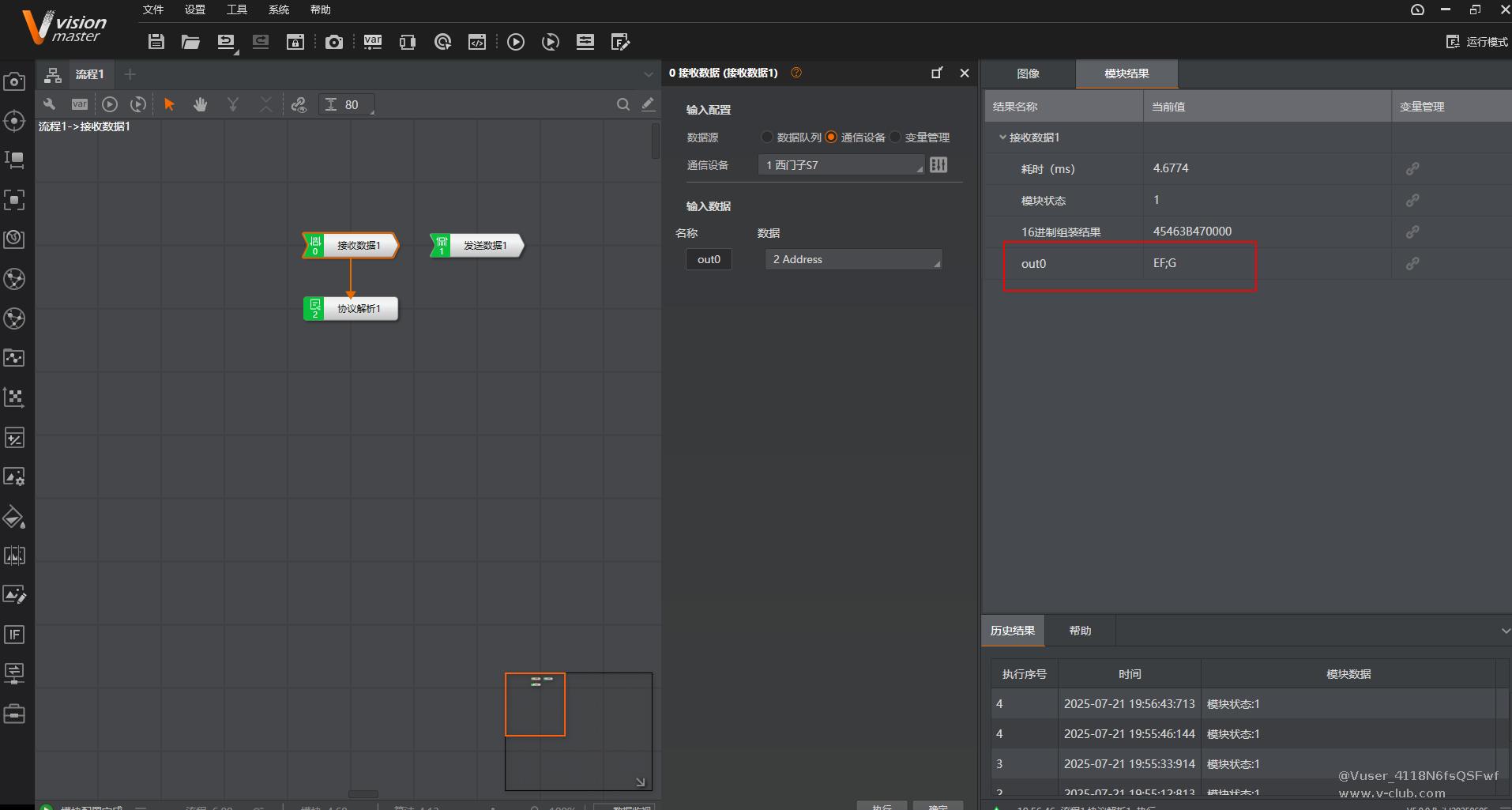Open the 系统 menu
1512x810 pixels.
pyautogui.click(x=279, y=9)
